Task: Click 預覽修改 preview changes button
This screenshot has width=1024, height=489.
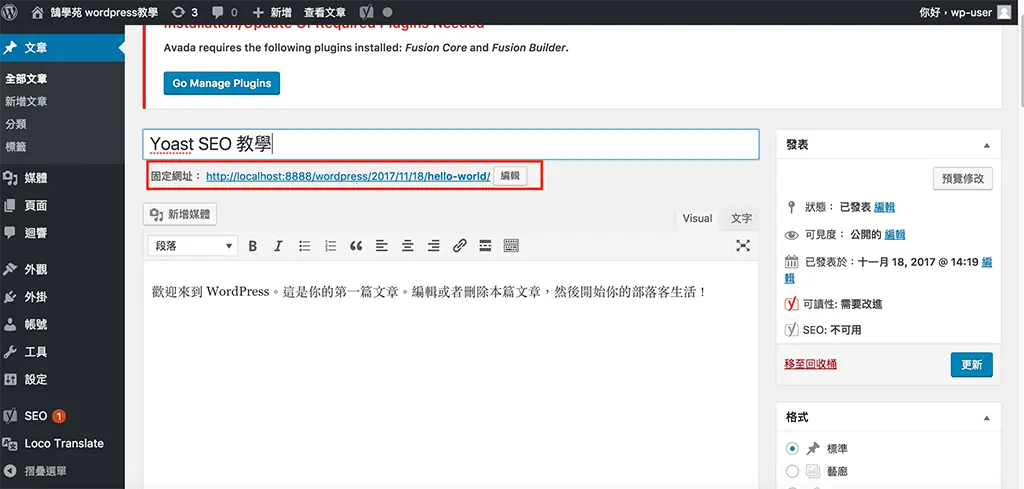Action: pyautogui.click(x=963, y=178)
